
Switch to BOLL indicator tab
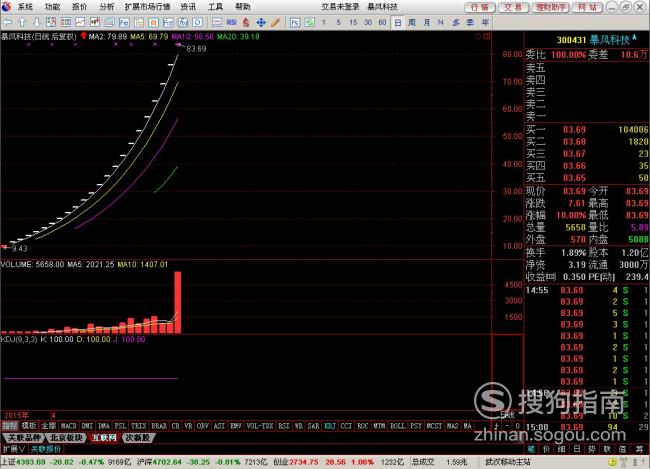point(398,426)
